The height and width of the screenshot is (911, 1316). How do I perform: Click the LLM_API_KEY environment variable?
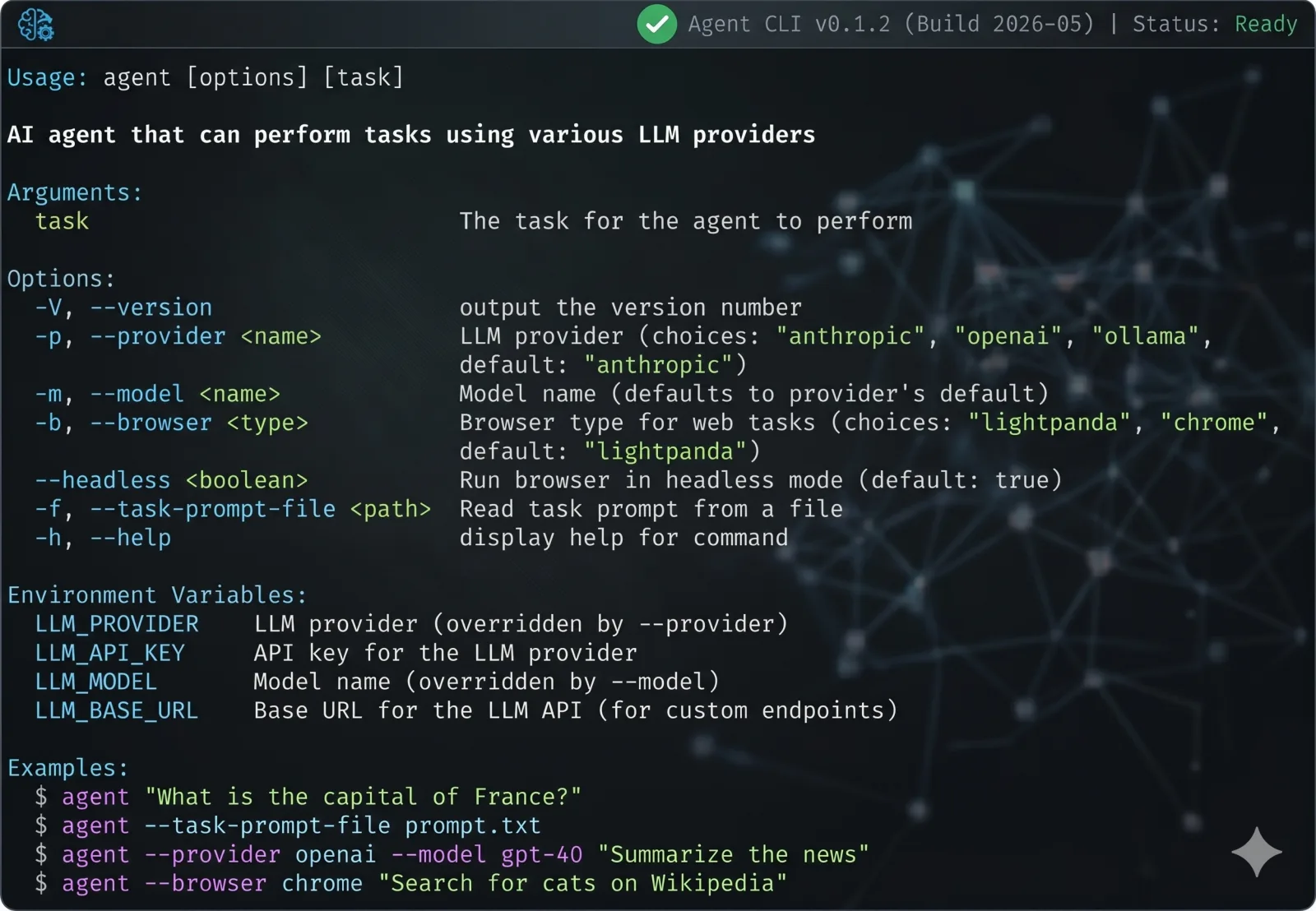109,653
